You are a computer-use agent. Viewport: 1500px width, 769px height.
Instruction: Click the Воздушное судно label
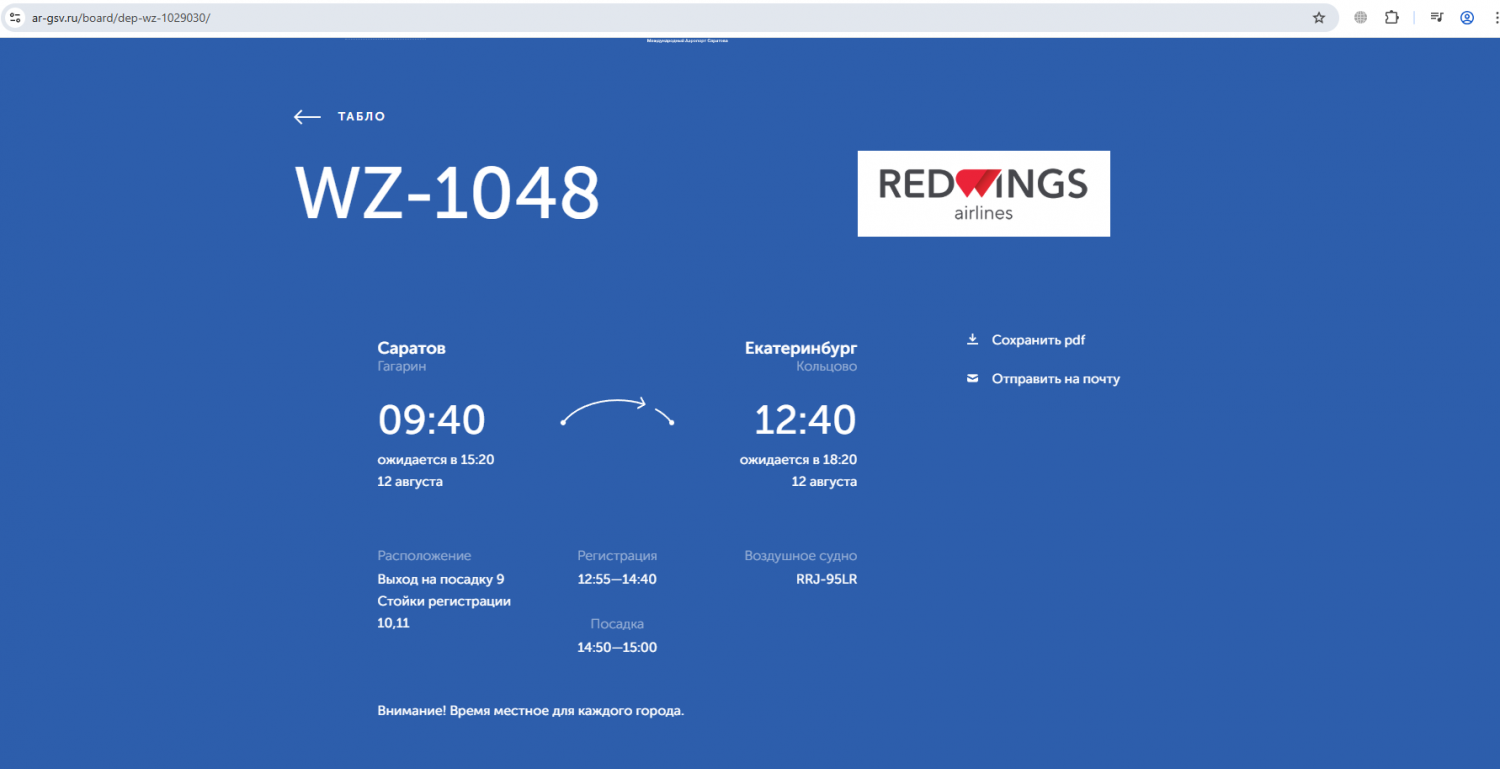(800, 556)
